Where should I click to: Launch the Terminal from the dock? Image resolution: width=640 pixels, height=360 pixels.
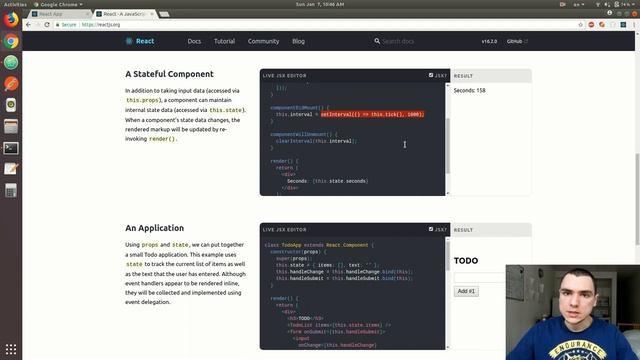11,148
